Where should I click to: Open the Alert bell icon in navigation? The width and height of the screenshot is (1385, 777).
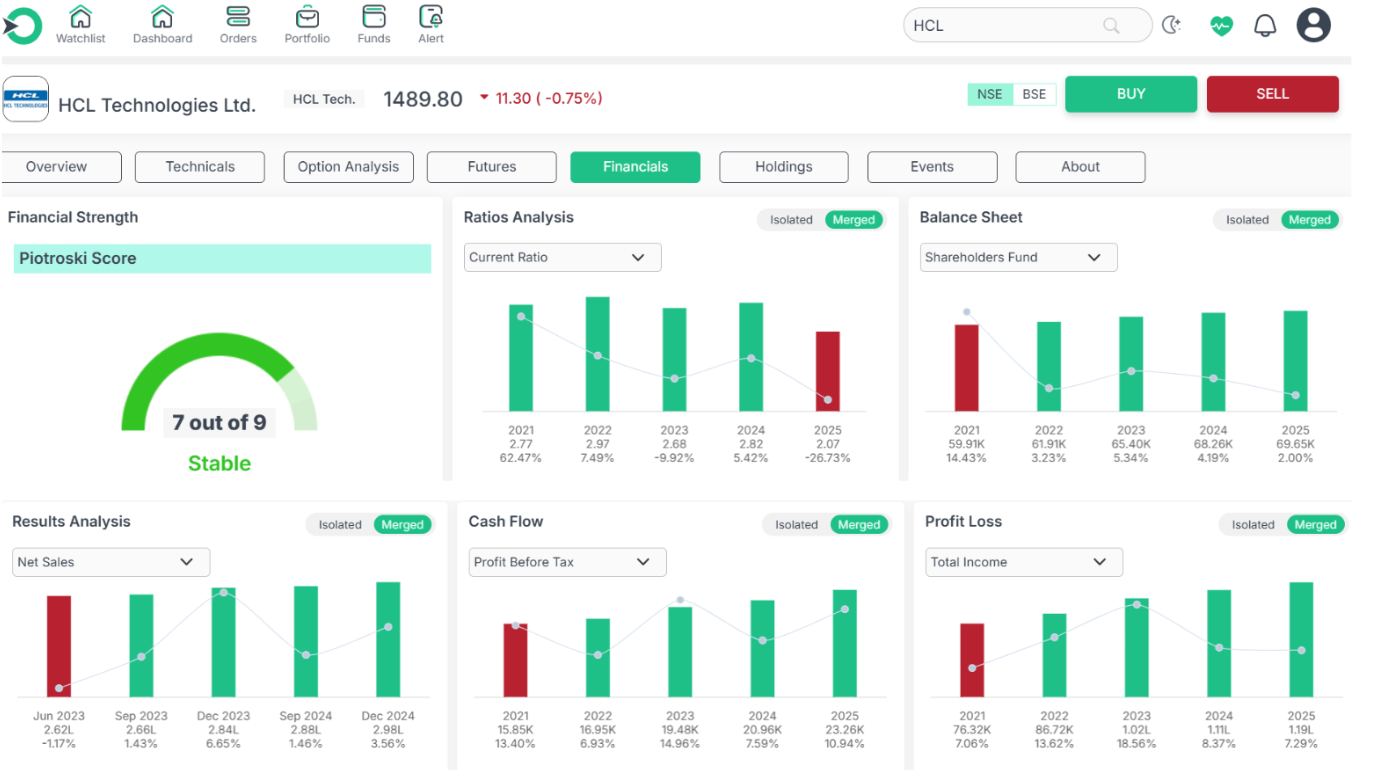(x=431, y=17)
